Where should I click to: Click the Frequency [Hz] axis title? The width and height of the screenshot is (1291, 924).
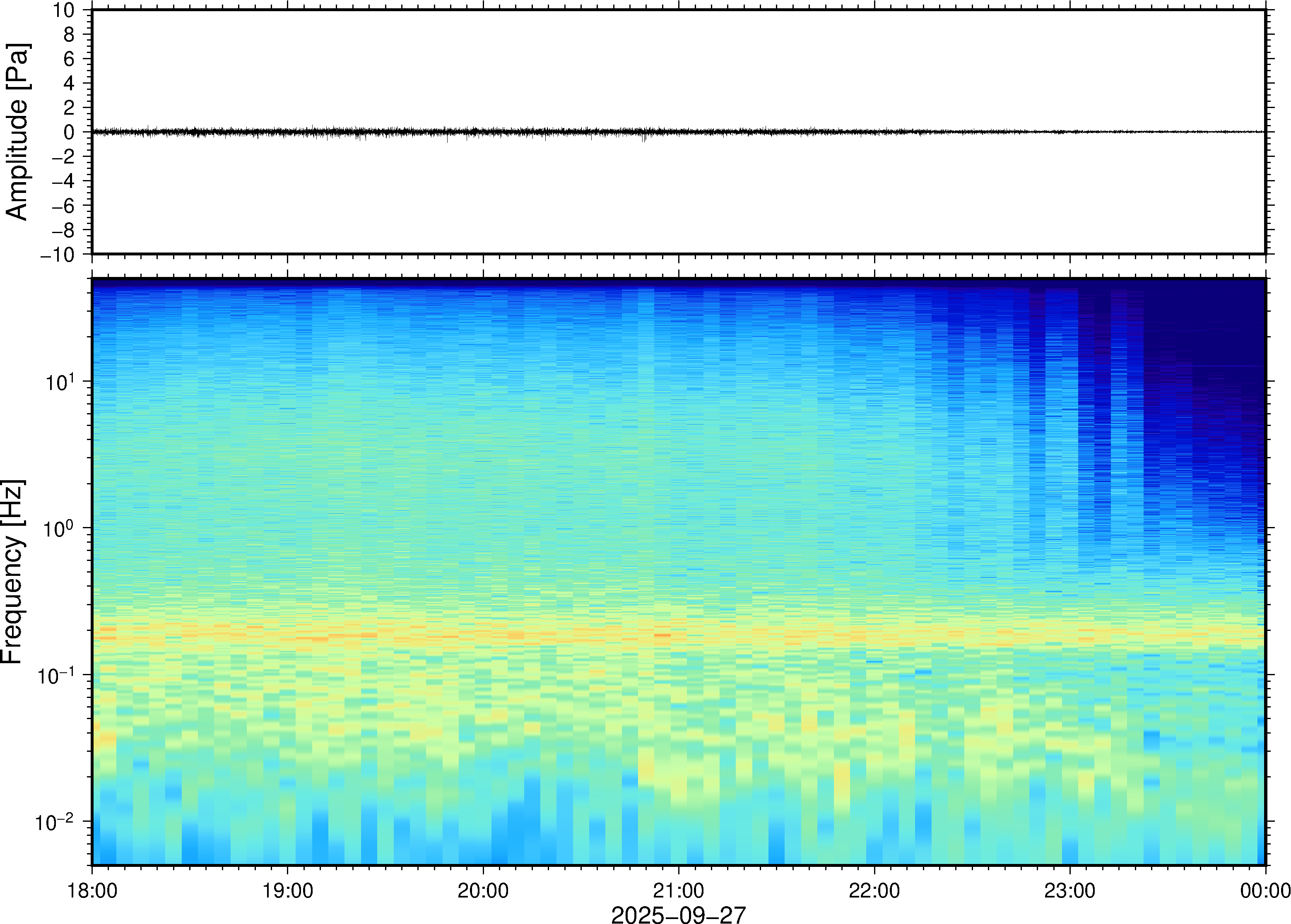[12, 571]
